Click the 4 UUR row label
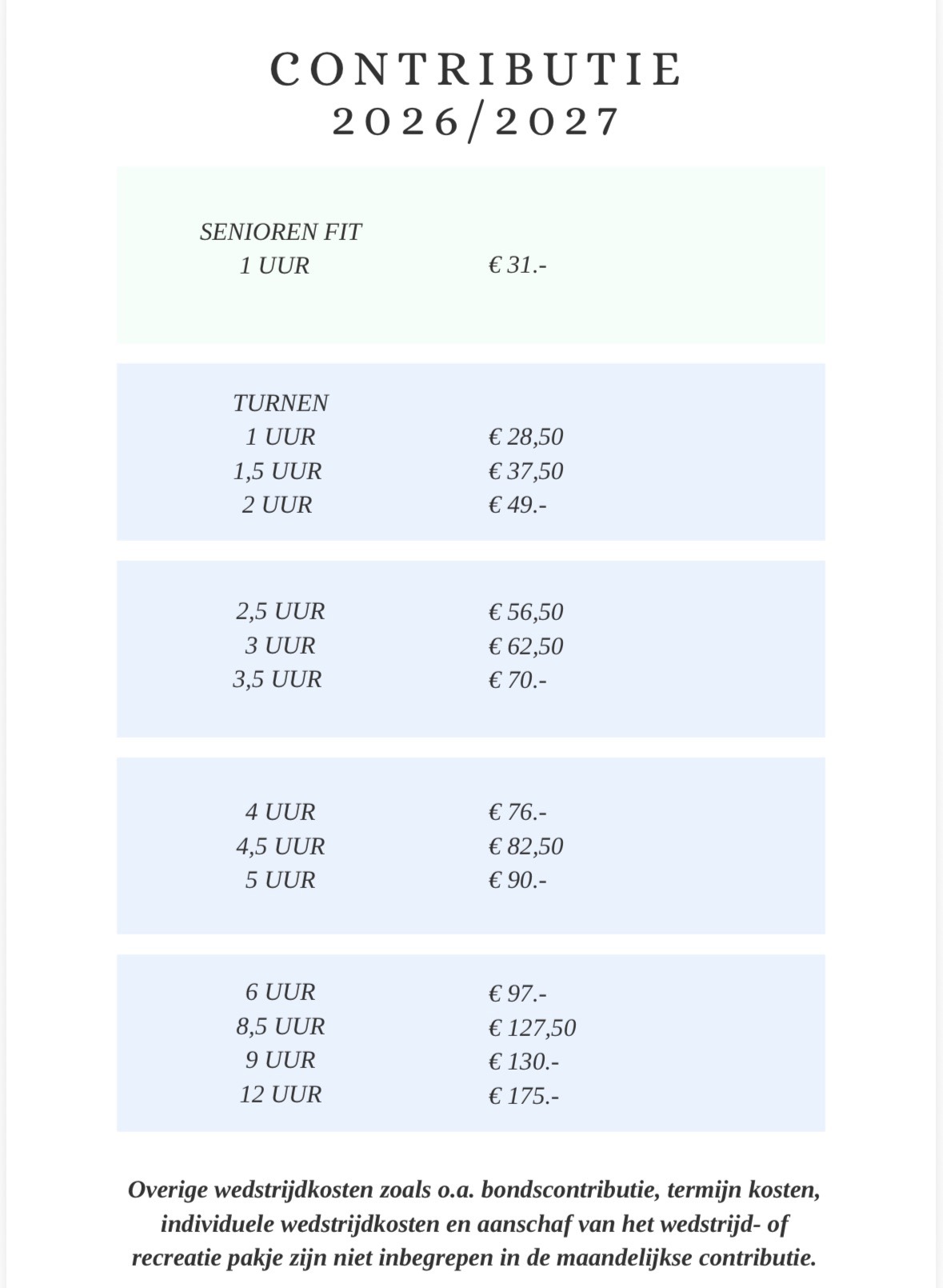This screenshot has width=943, height=1288. coord(281,812)
